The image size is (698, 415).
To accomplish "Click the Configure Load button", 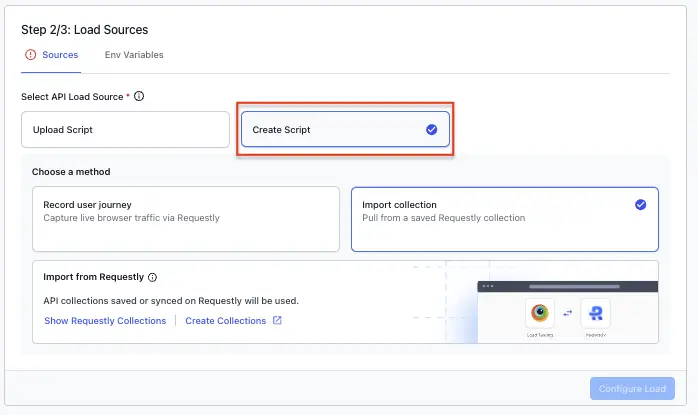I will click(632, 389).
